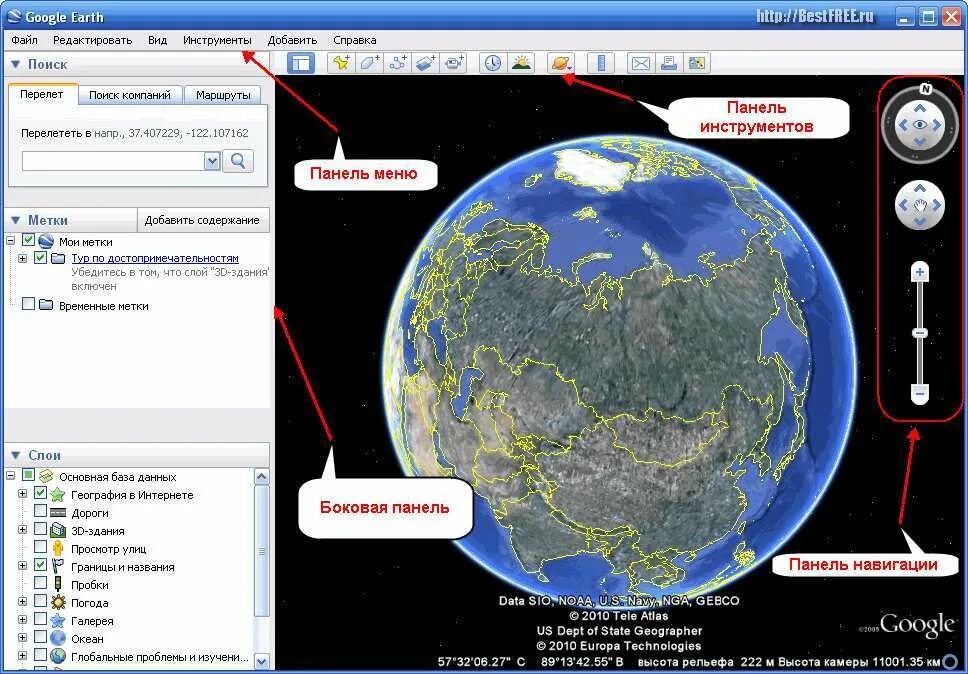Viewport: 968px width, 674px height.
Task: Click the zoom in plus button
Action: coord(920,272)
